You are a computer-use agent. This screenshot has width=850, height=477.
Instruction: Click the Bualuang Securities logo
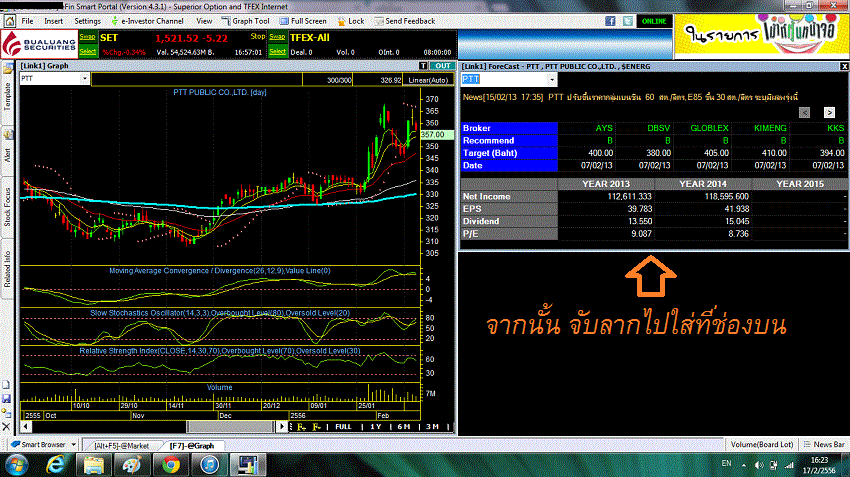coord(39,44)
